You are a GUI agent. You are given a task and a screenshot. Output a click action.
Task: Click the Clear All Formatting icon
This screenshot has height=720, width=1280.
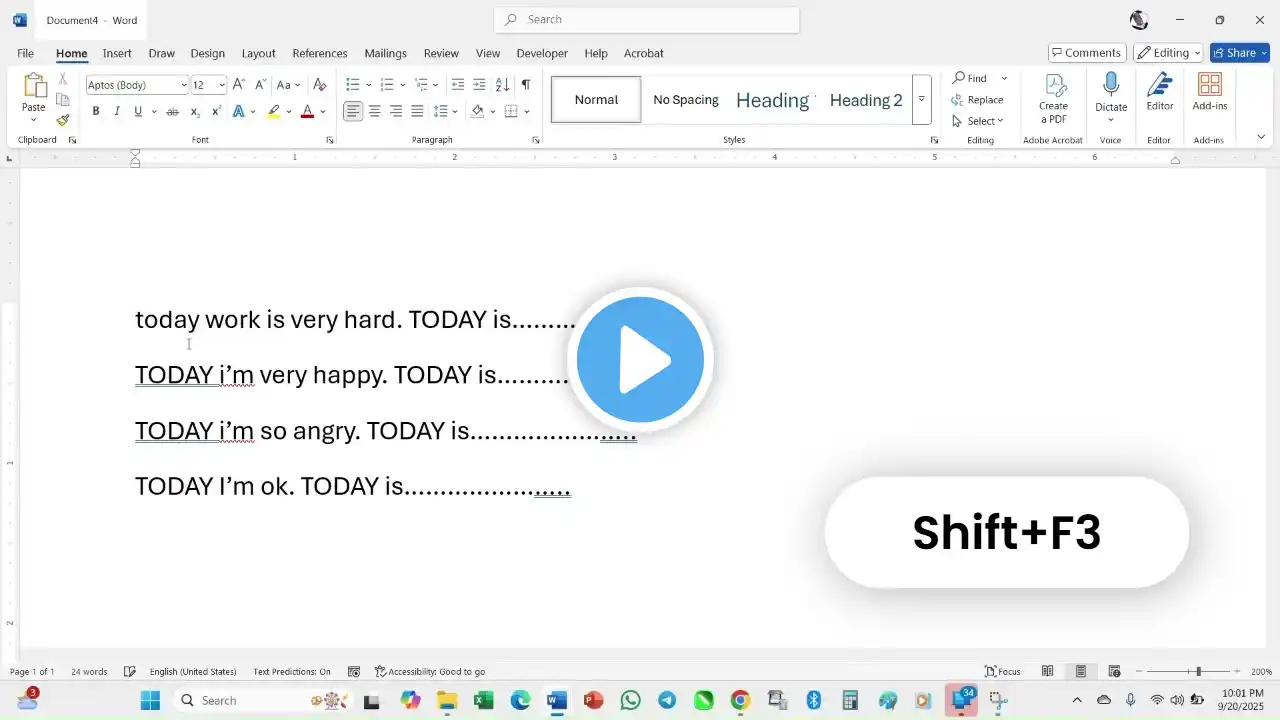click(x=320, y=85)
